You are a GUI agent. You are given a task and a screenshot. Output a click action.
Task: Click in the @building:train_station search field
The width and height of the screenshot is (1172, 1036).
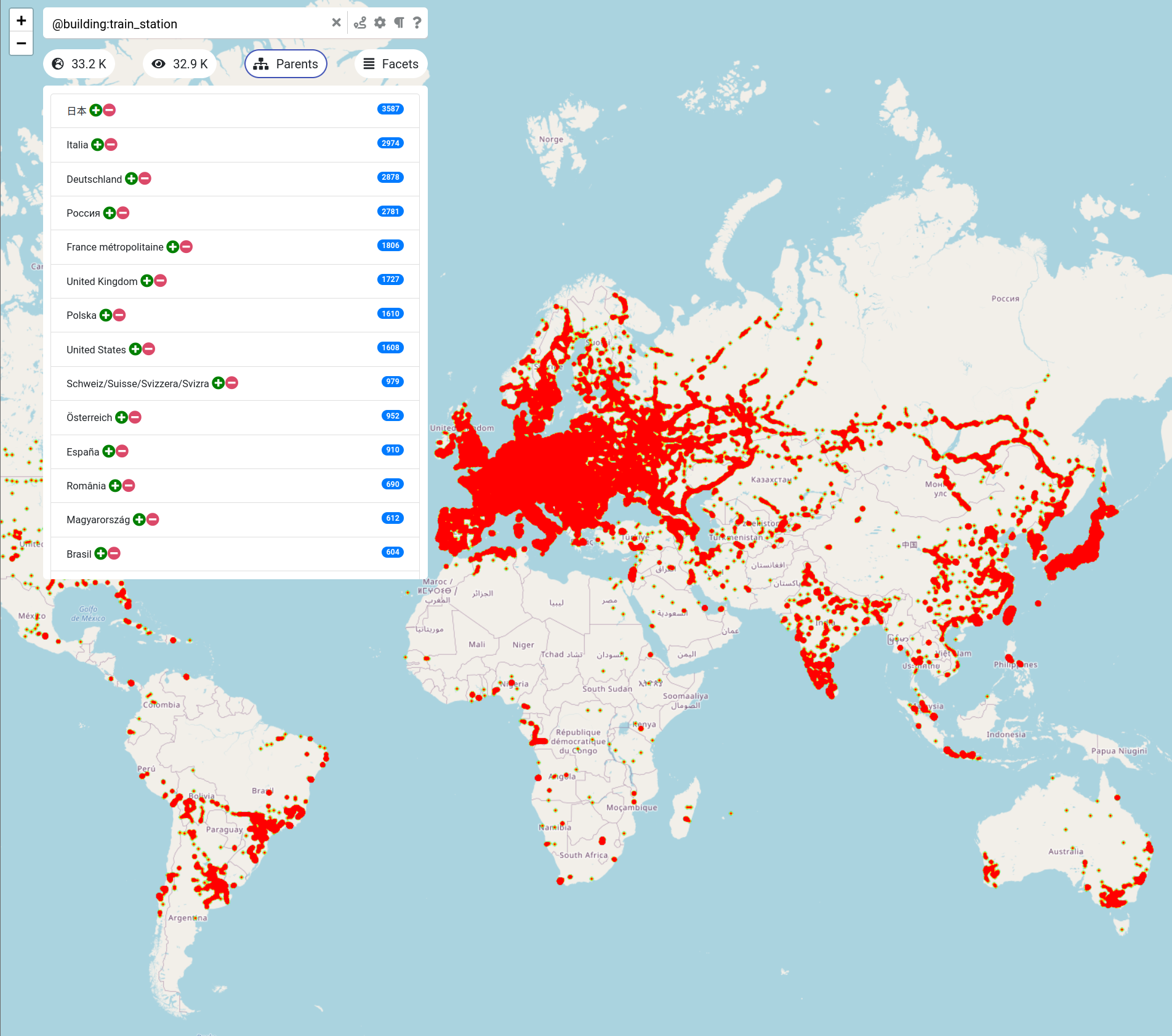coord(185,24)
